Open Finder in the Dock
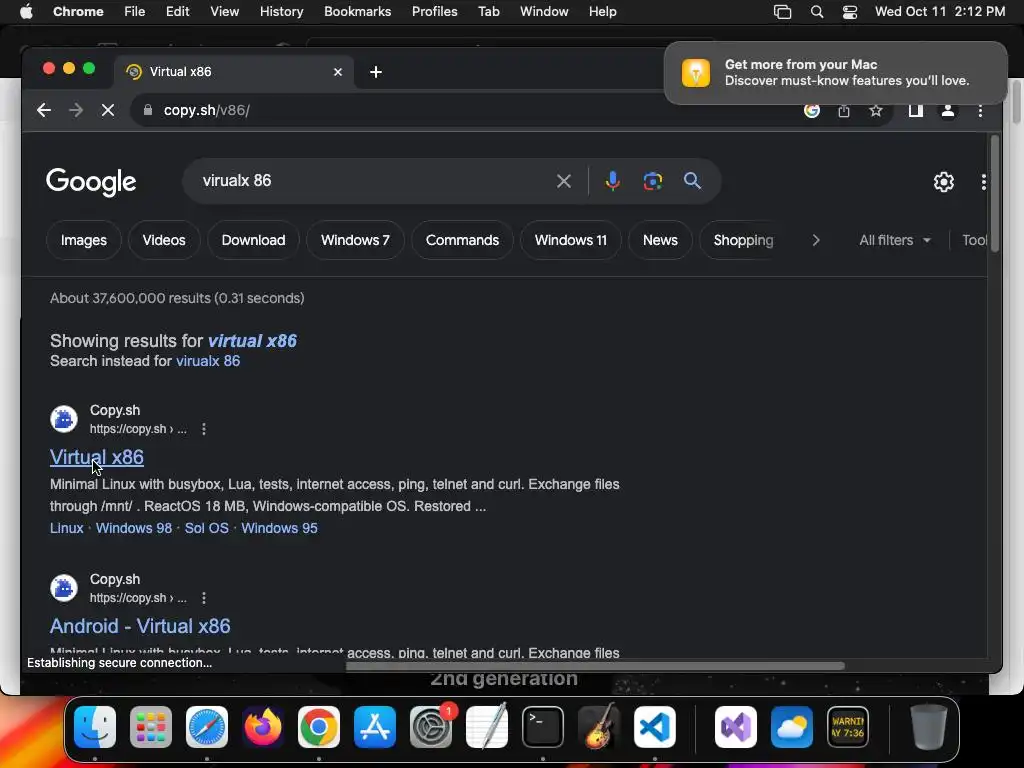The width and height of the screenshot is (1024, 768). 95,727
